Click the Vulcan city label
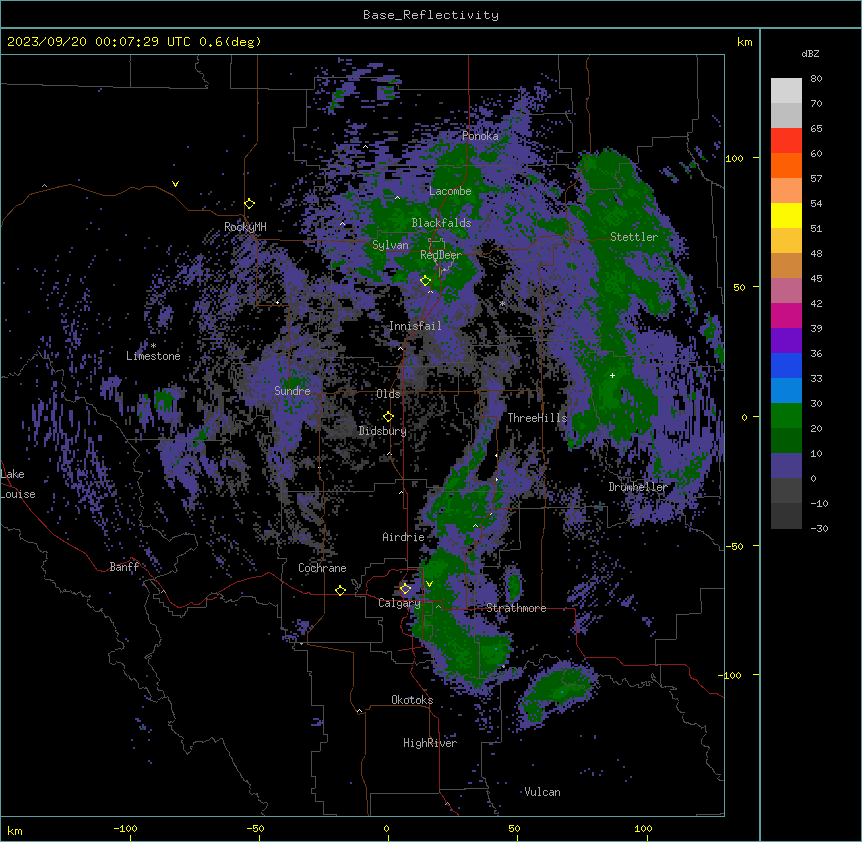 (543, 792)
